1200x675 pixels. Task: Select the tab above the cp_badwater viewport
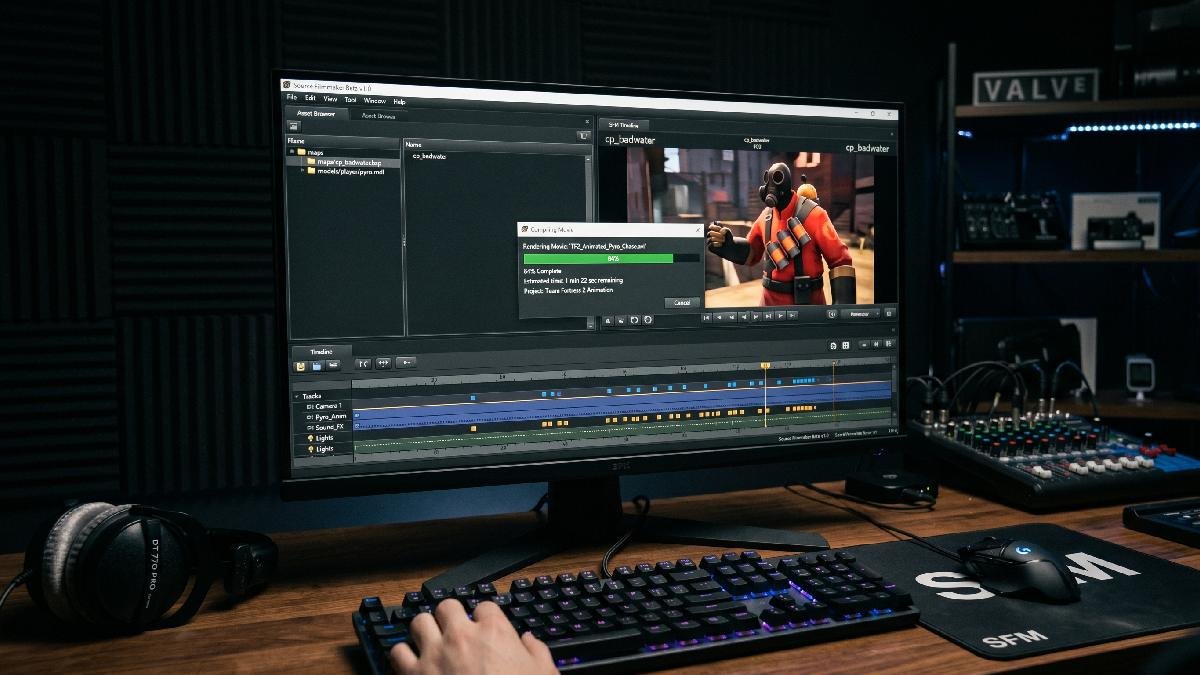[x=623, y=125]
